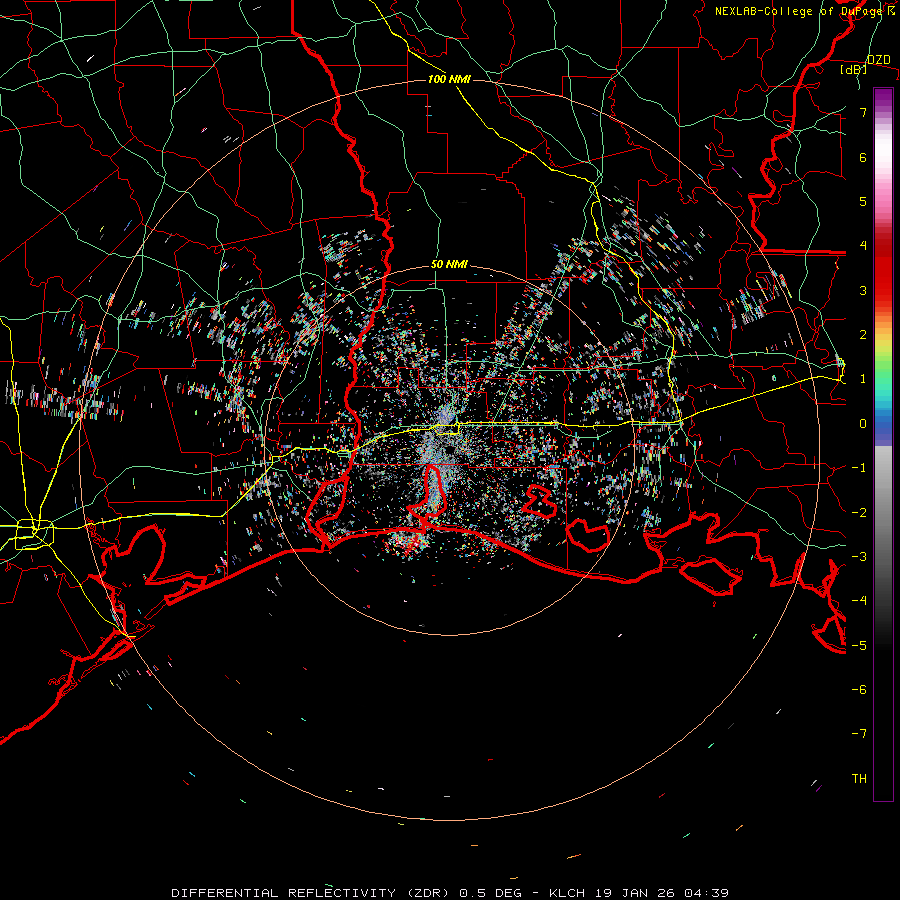Click the 3 value on color scale
Image resolution: width=900 pixels, height=900 pixels.
863,290
